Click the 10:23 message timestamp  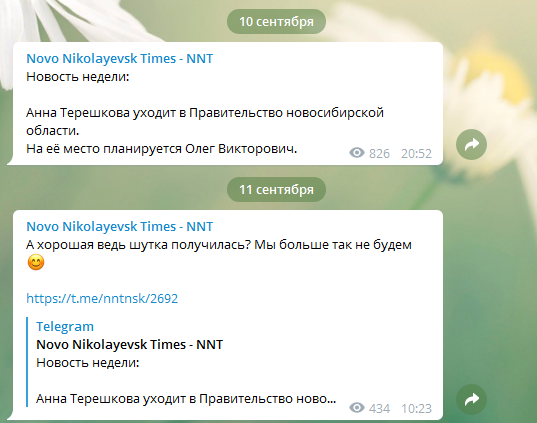416,408
